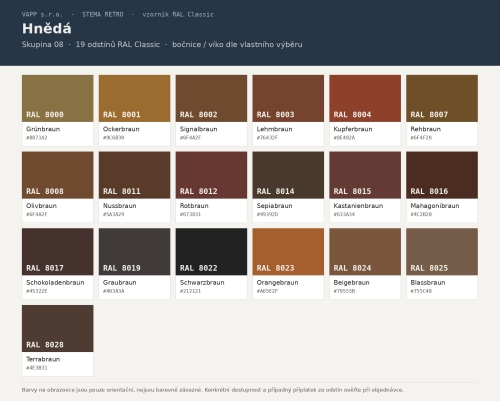Choose the RAL 8014 Sepiabraun color
This screenshot has width=500, height=401.
[288, 187]
